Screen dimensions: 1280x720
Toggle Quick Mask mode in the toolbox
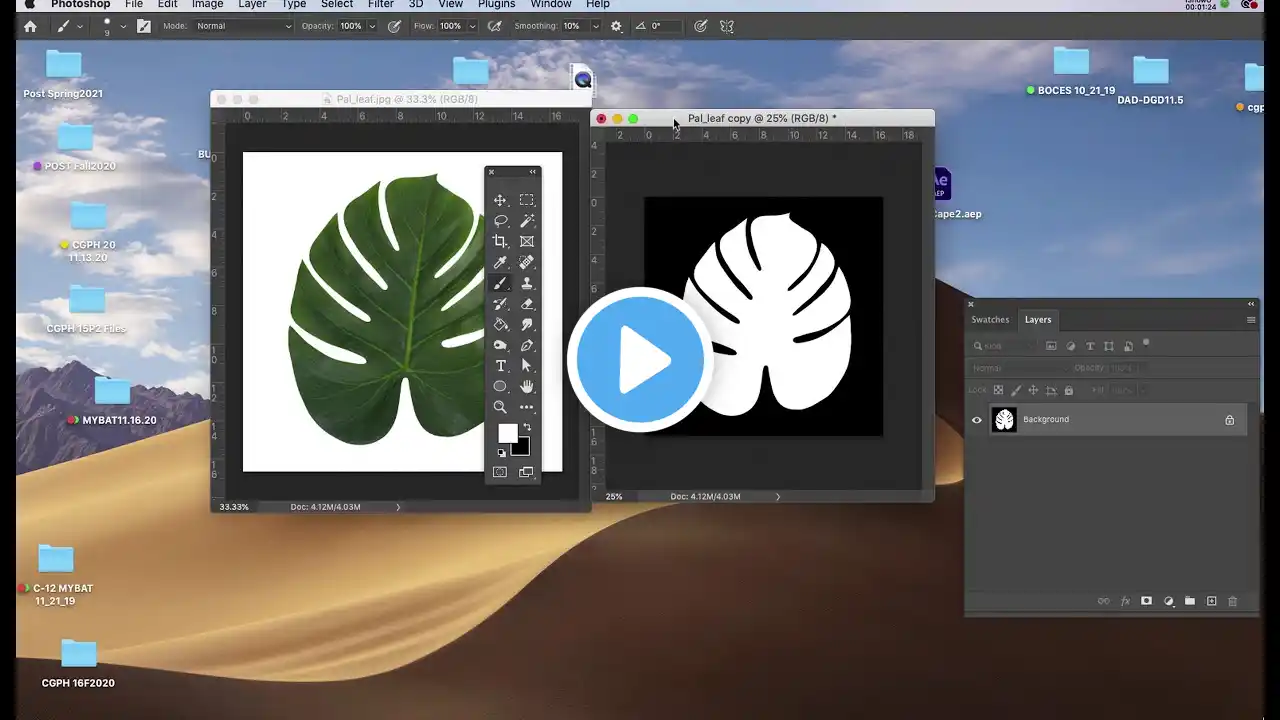click(x=500, y=472)
